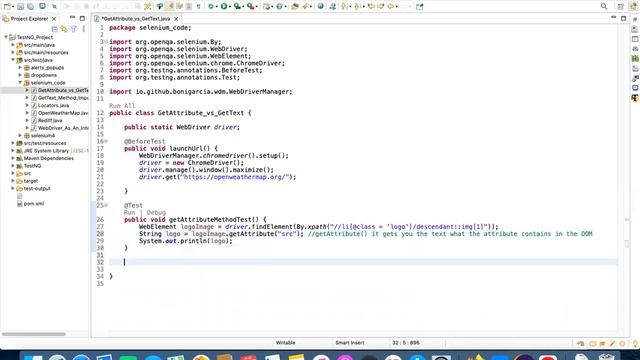Expand the dropdowns package
The width and height of the screenshot is (640, 360).
[20, 75]
